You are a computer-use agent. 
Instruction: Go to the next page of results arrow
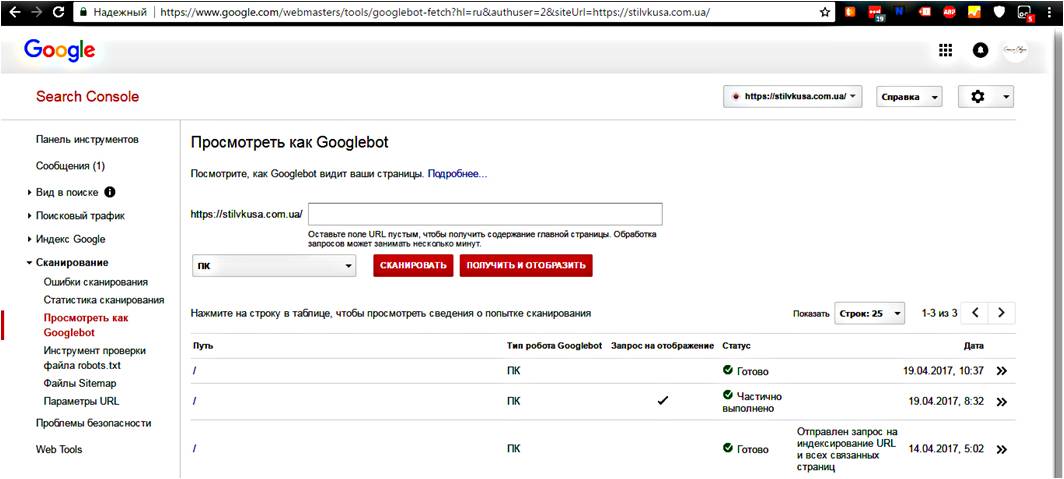[x=1001, y=313]
